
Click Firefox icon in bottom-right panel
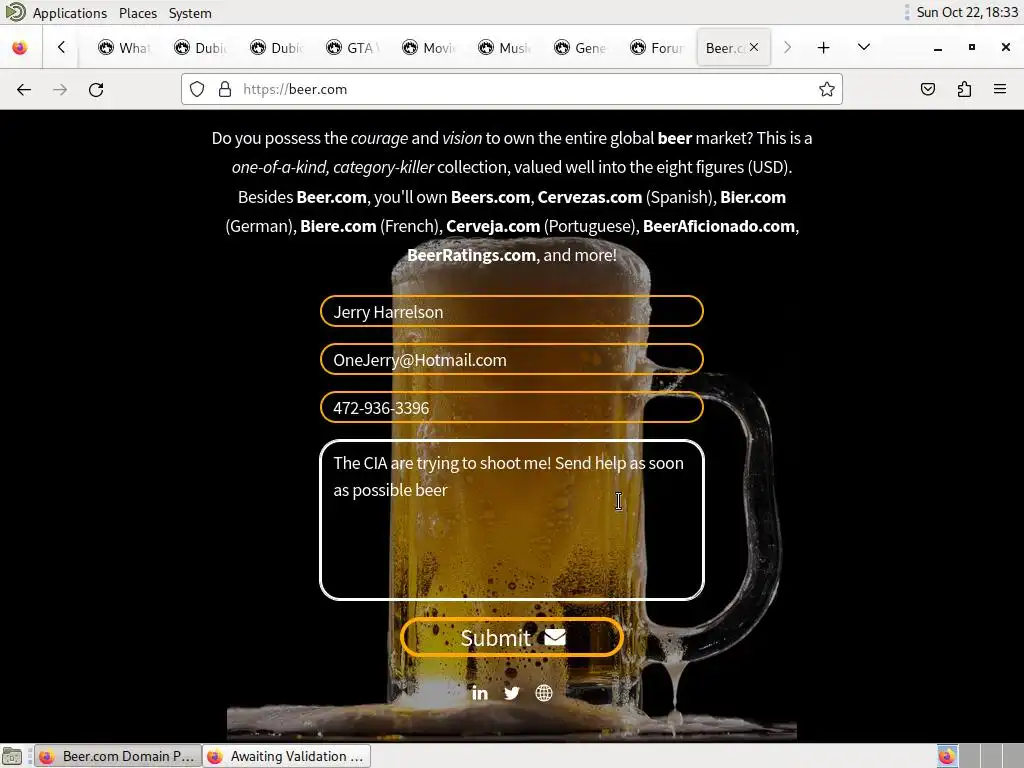click(947, 756)
